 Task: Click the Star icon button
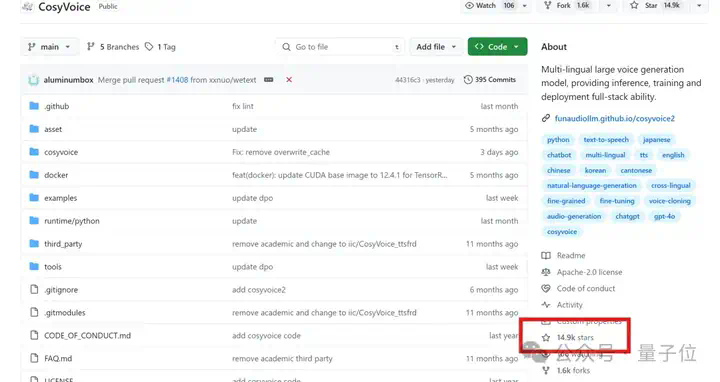[x=634, y=6]
